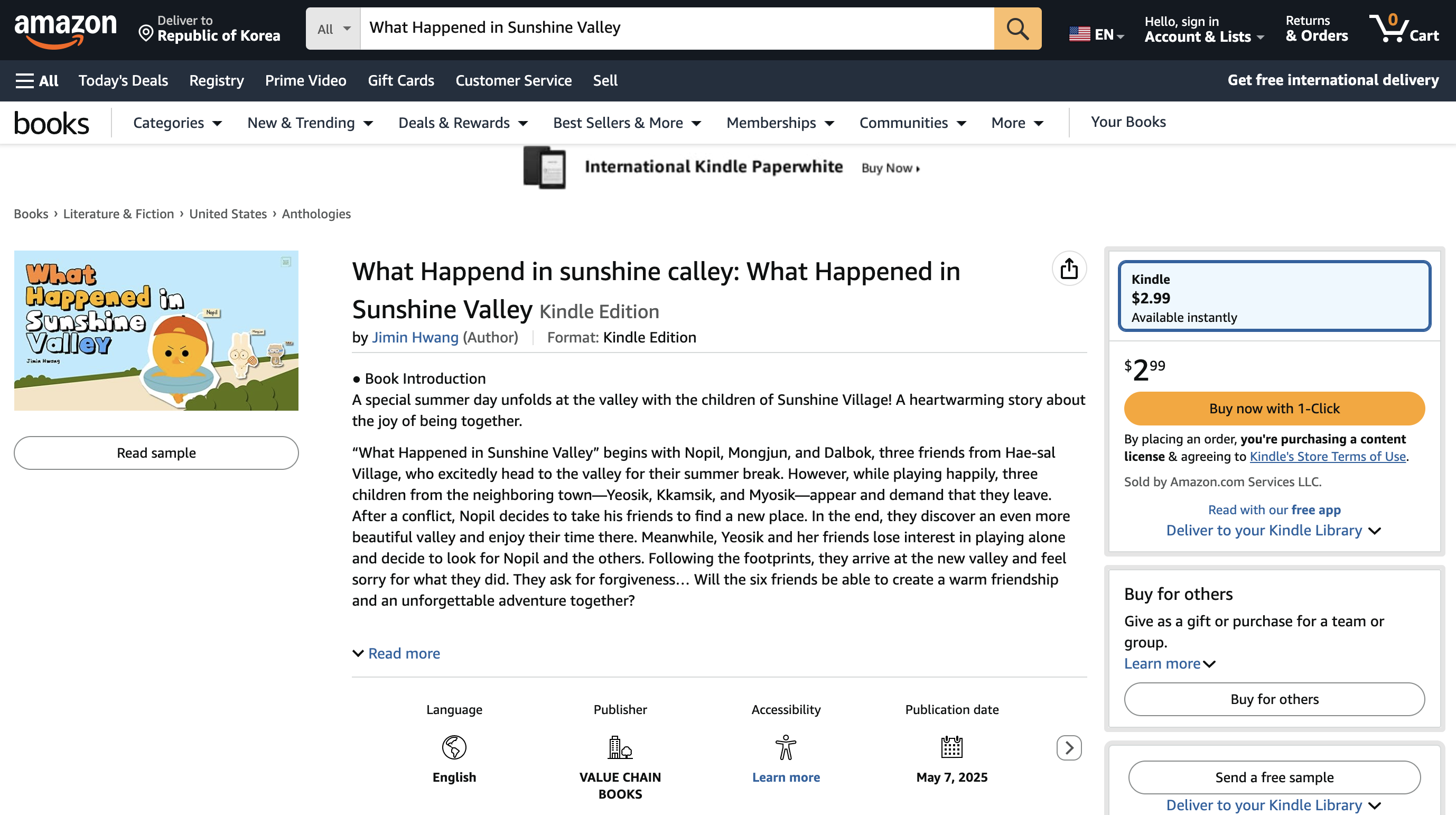Expand the New & Trending menu

[310, 123]
